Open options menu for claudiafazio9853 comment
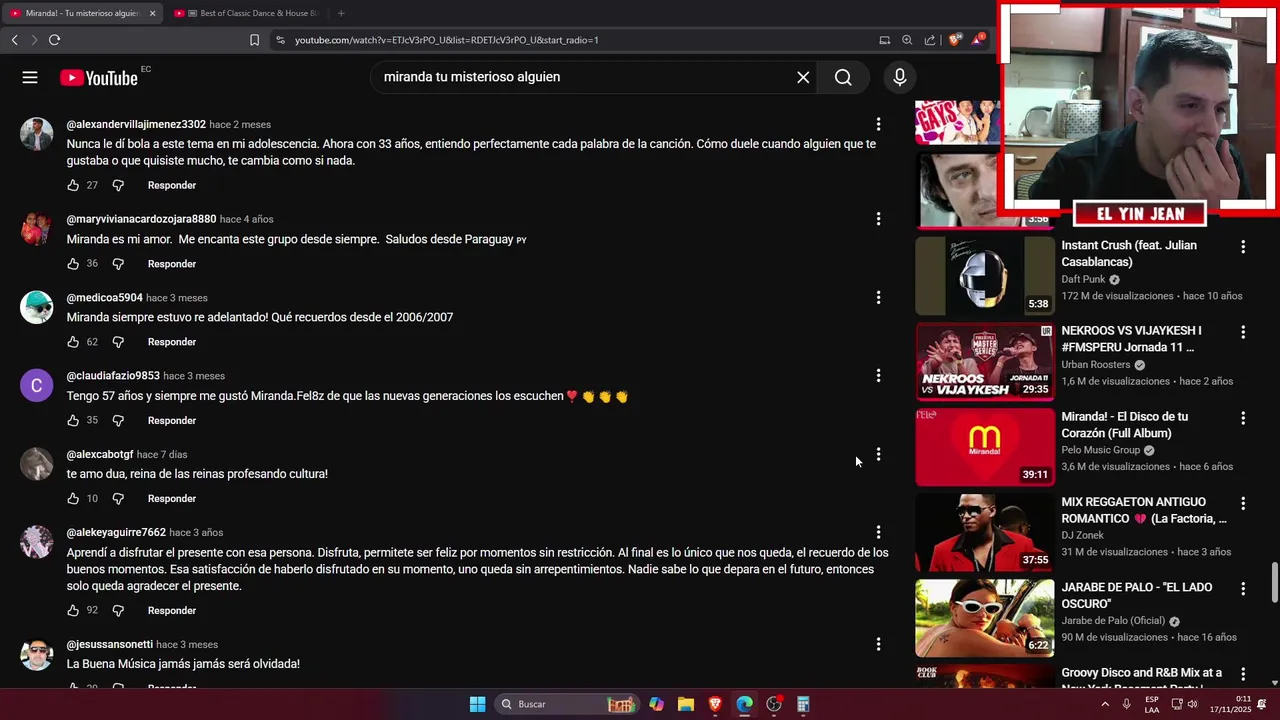The image size is (1280, 720). 878,375
